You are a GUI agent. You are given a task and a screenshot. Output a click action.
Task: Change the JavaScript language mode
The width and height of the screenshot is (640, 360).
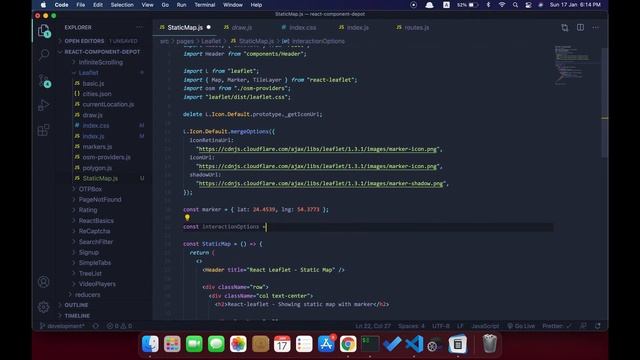coord(485,326)
